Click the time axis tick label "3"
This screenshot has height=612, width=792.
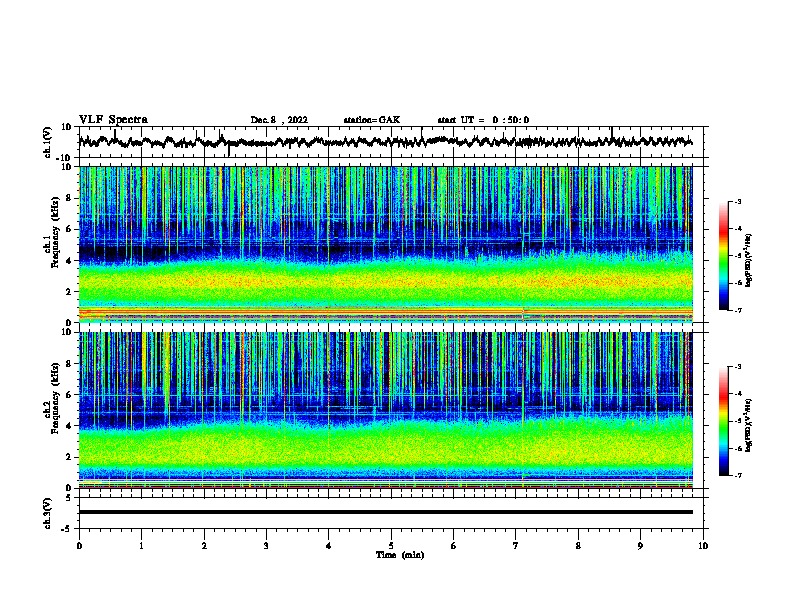tap(266, 546)
